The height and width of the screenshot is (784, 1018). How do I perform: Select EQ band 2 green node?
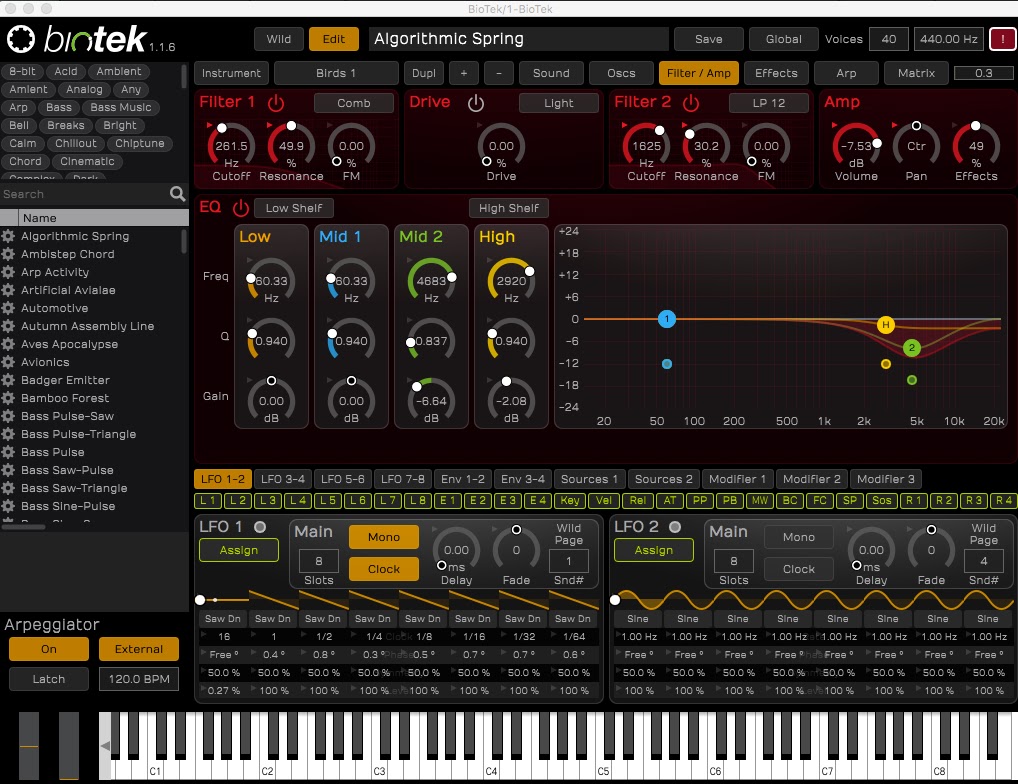click(x=912, y=348)
